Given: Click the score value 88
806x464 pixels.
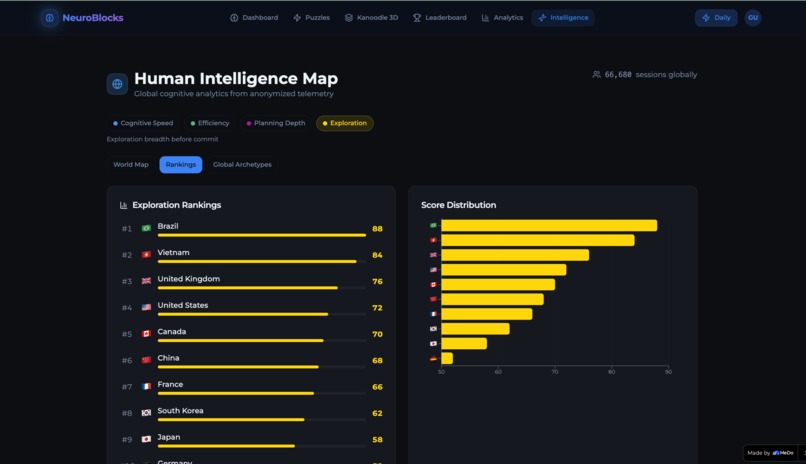Looking at the screenshot, I should 377,229.
